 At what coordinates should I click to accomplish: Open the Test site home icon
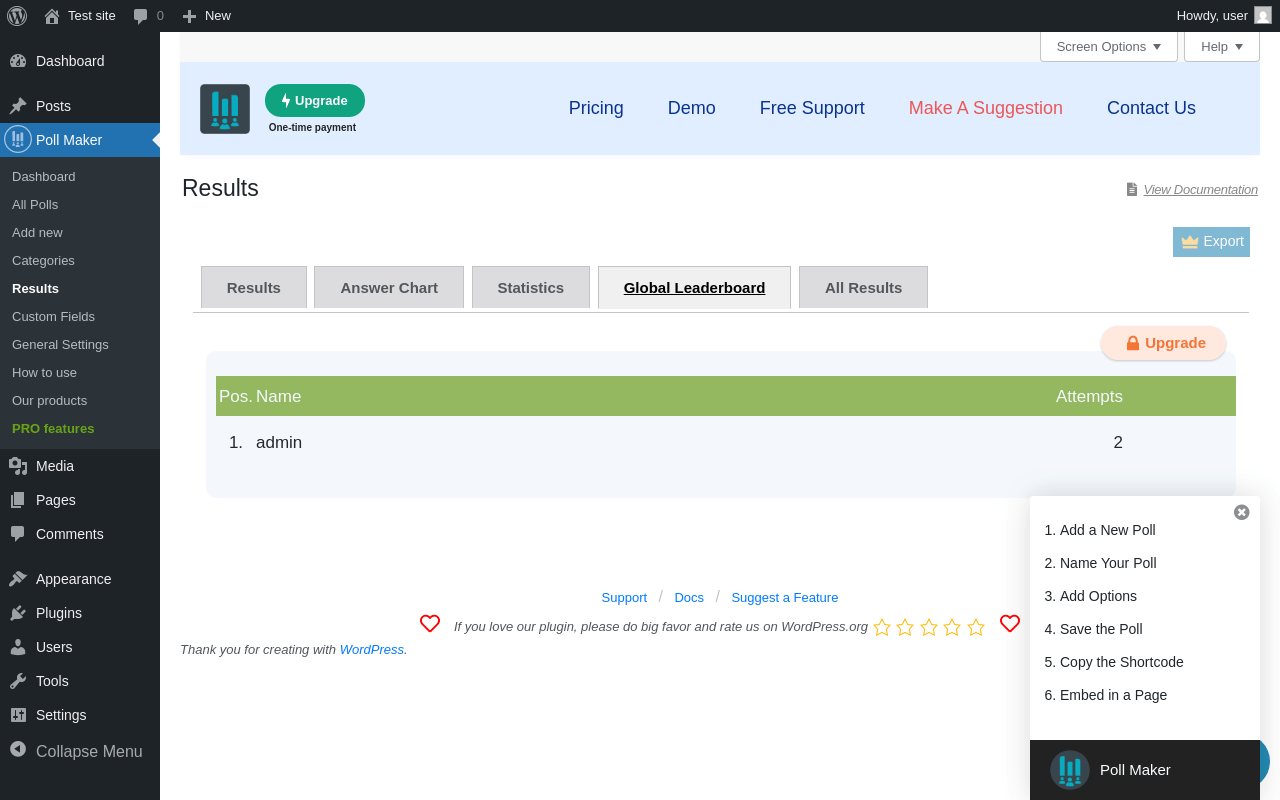point(52,16)
